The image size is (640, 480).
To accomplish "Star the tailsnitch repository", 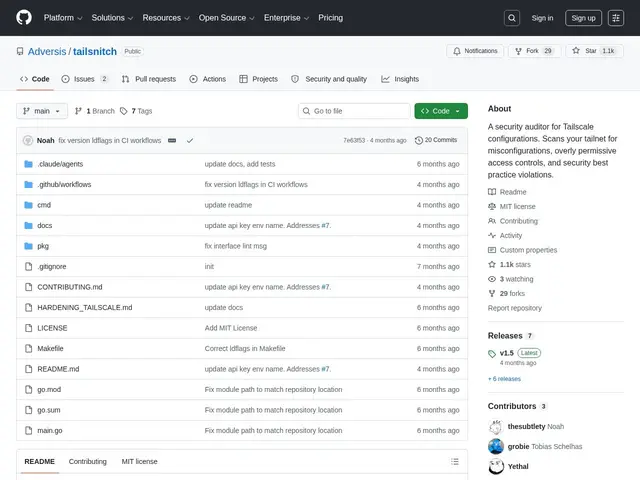I will [x=594, y=51].
